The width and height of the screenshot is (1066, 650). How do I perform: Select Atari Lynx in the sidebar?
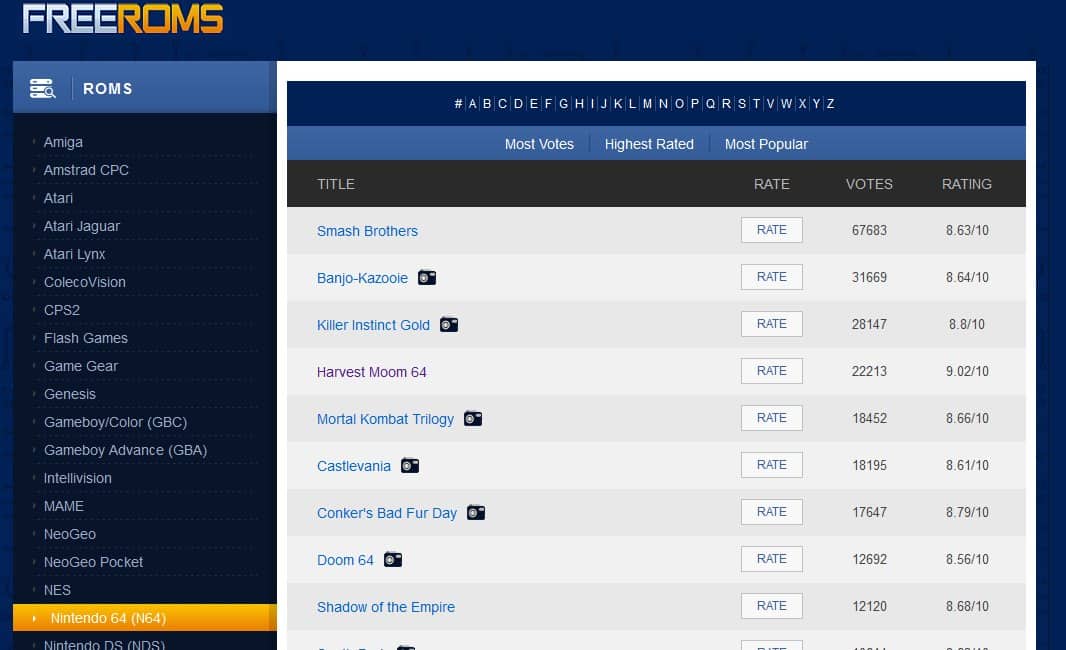tap(75, 254)
